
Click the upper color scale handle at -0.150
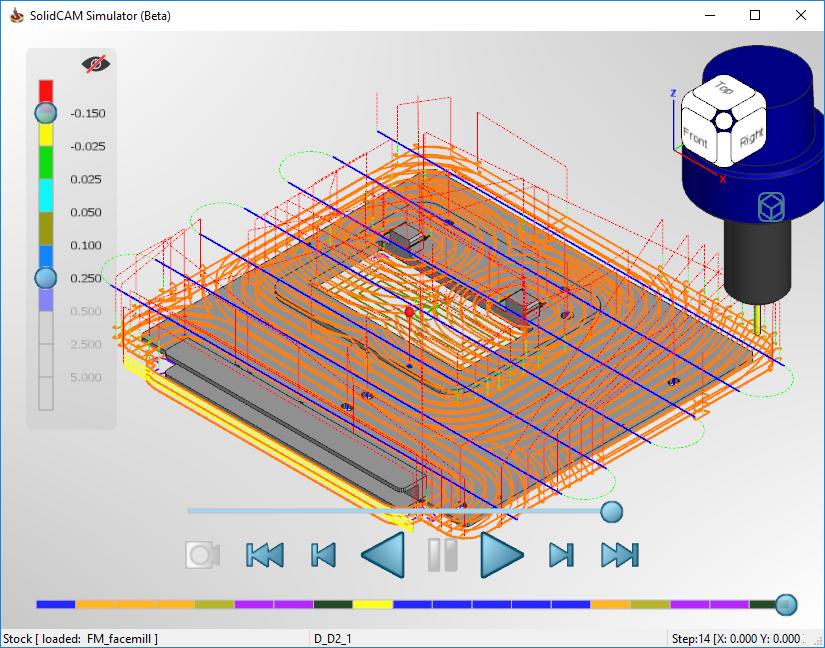click(46, 113)
